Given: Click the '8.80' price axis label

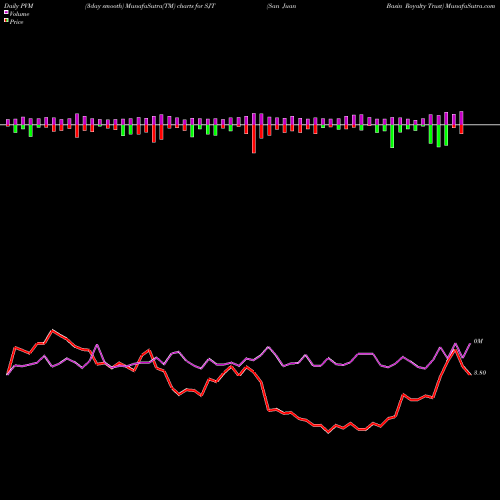Looking at the screenshot, I should tap(480, 373).
